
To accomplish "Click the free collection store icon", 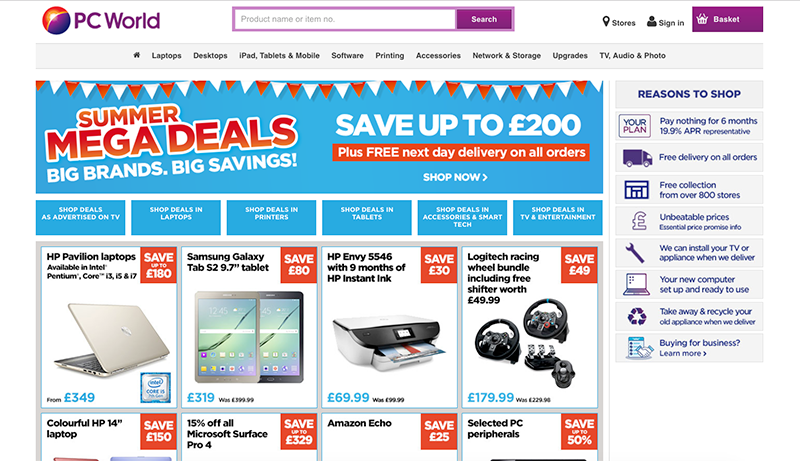I will point(636,190).
